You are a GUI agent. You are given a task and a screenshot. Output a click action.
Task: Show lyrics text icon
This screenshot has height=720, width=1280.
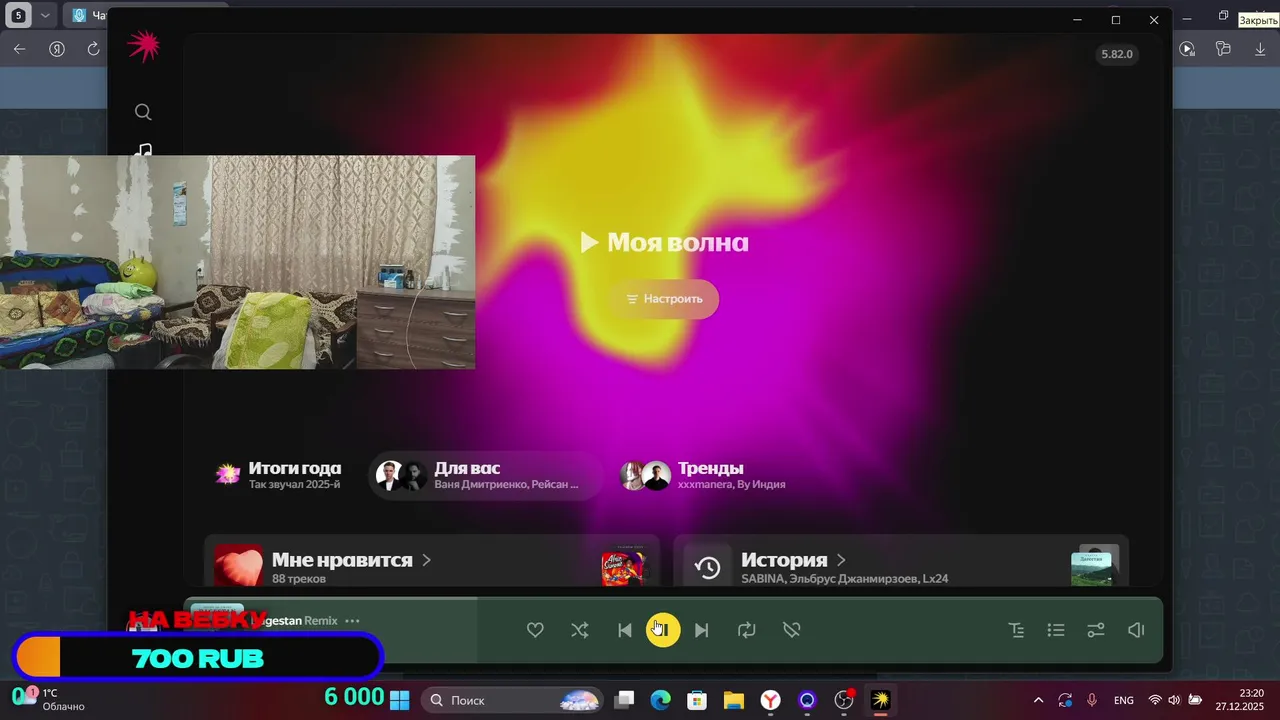click(x=1016, y=630)
